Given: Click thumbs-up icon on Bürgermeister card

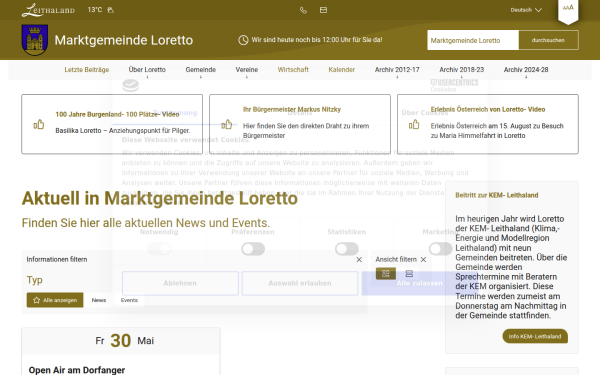Looking at the screenshot, I should [x=227, y=124].
